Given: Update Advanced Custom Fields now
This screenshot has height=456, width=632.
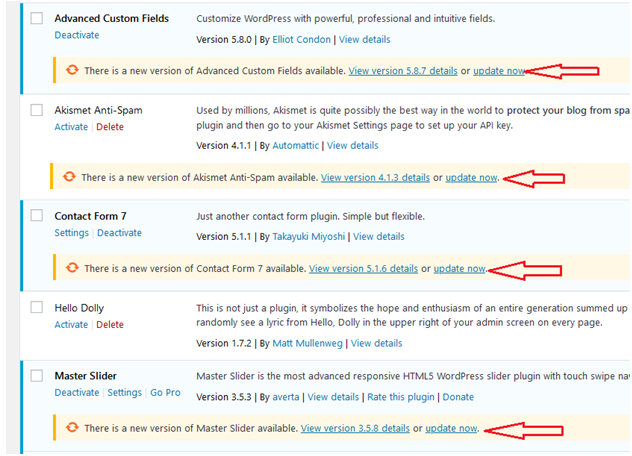Looking at the screenshot, I should pyautogui.click(x=499, y=71).
